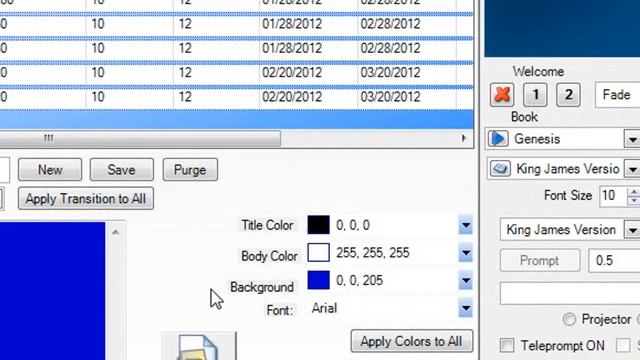Open the Body Color dropdown arrow
Screen dimensions: 640x360
coord(465,253)
